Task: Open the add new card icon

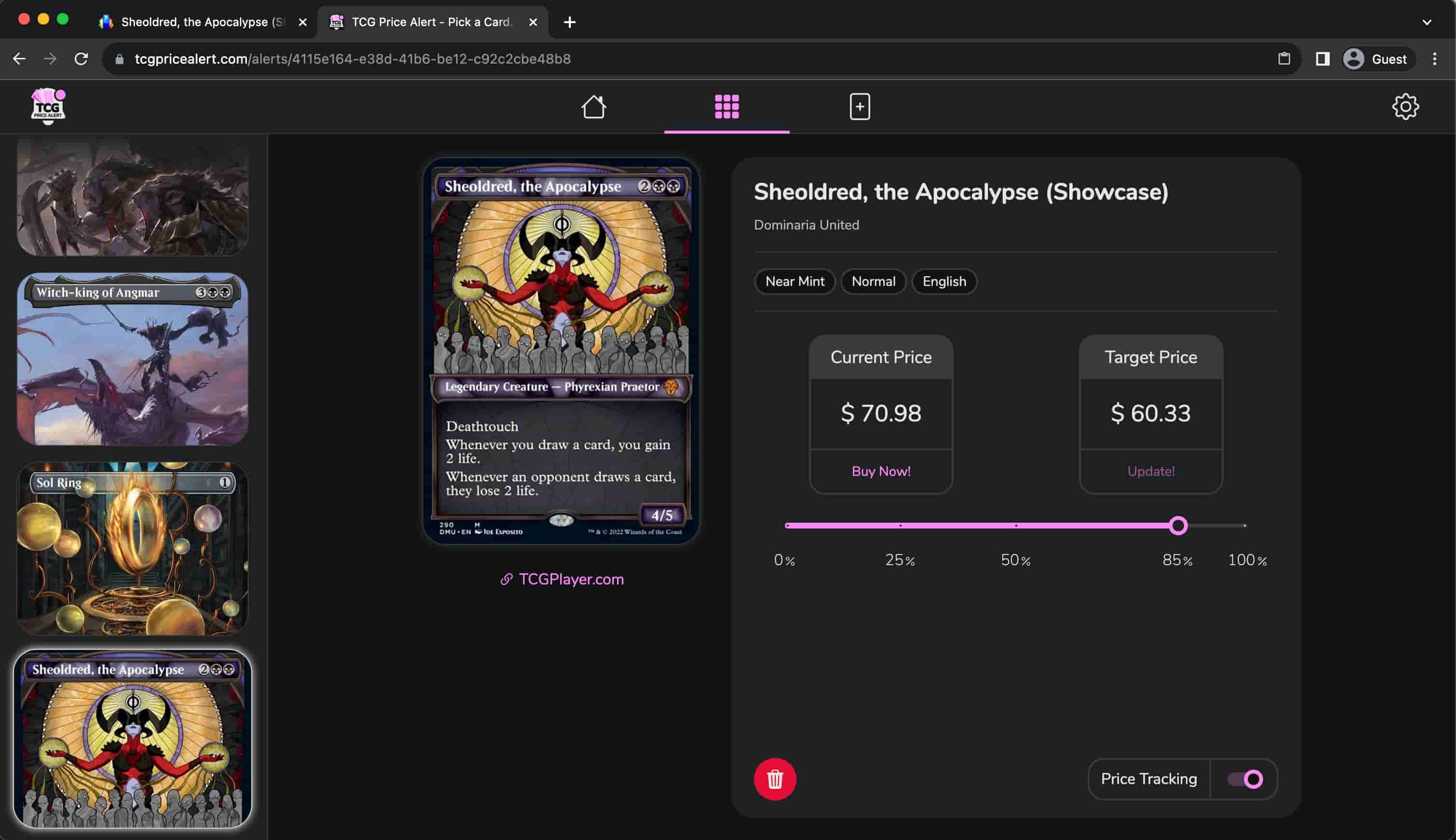Action: pyautogui.click(x=859, y=107)
